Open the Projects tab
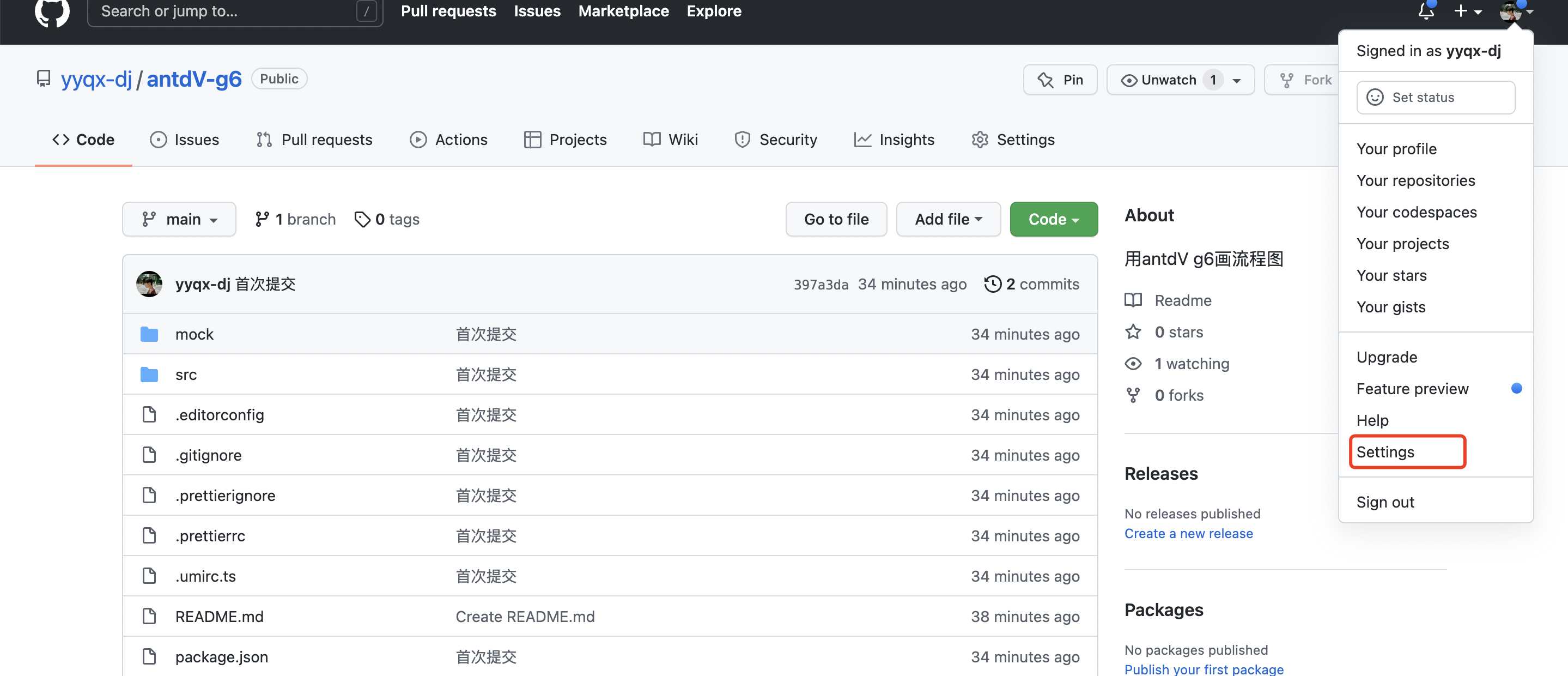 pos(566,140)
